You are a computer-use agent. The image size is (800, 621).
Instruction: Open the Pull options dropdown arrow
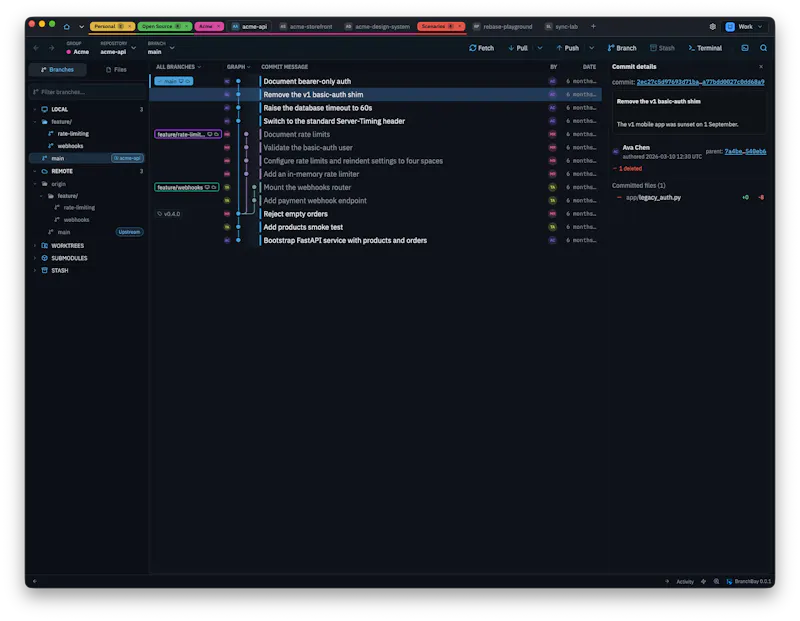[x=540, y=48]
